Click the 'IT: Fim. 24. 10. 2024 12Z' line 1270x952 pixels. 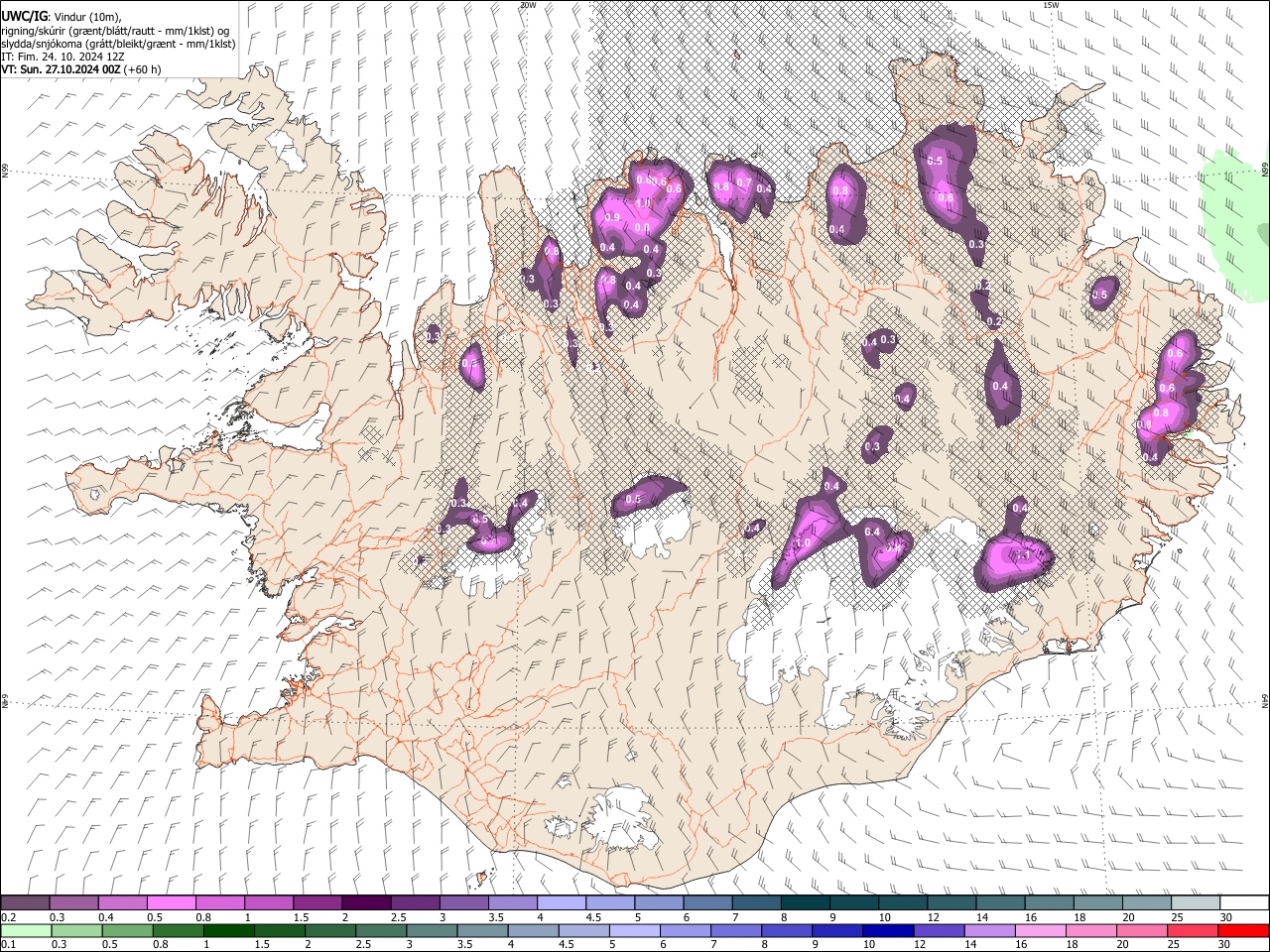(62, 57)
